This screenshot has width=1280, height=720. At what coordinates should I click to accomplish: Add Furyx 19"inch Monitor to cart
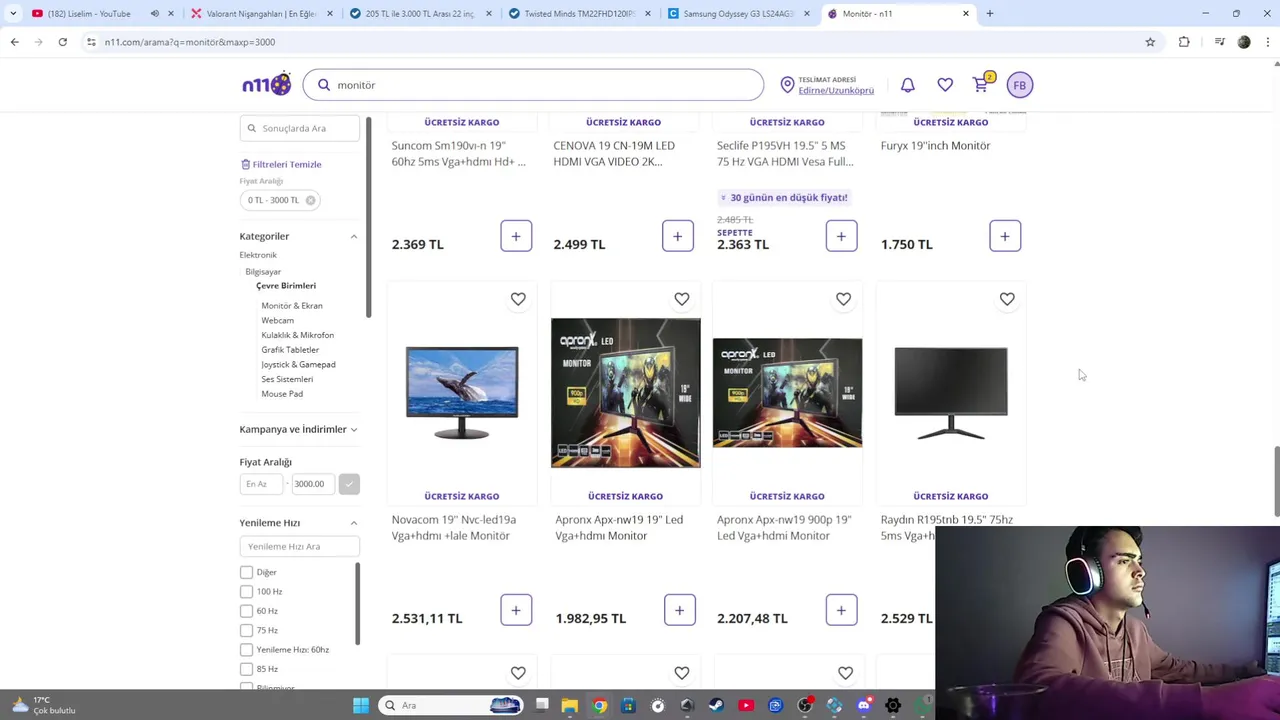click(1005, 237)
